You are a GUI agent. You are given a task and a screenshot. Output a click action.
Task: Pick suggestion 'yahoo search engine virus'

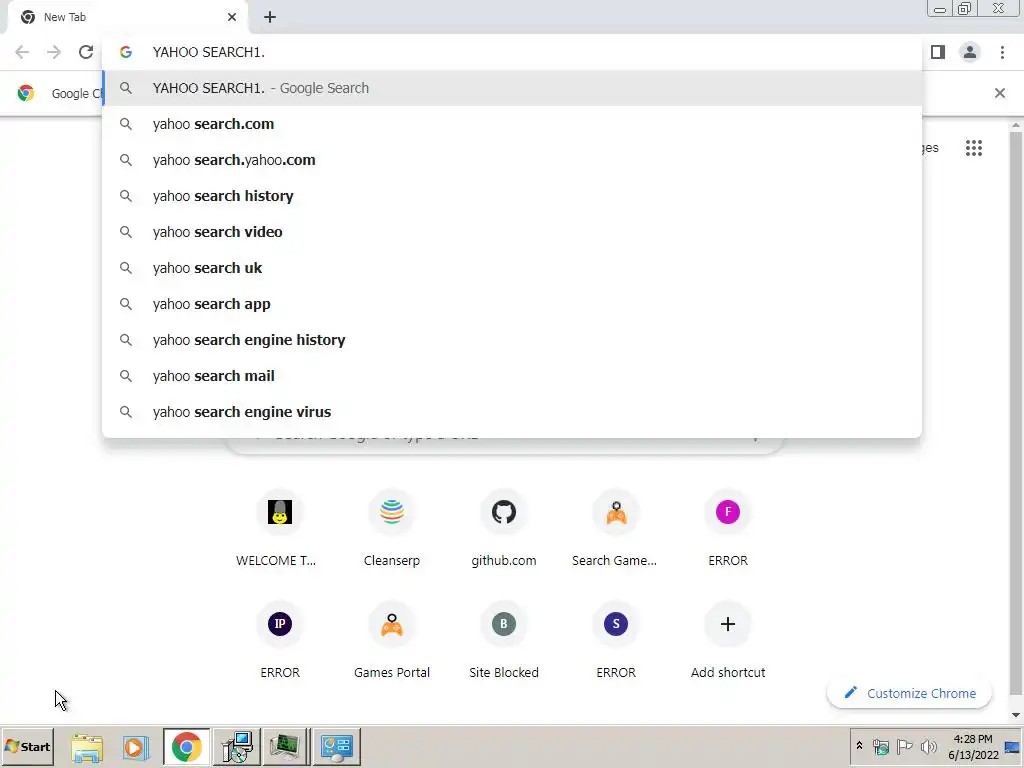(513, 412)
